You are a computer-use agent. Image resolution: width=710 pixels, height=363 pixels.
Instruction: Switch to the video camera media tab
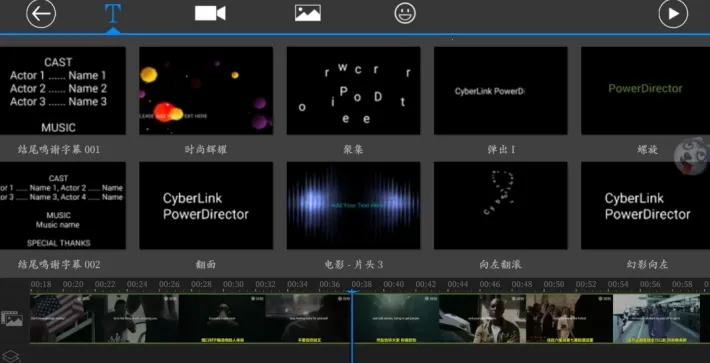click(x=210, y=13)
